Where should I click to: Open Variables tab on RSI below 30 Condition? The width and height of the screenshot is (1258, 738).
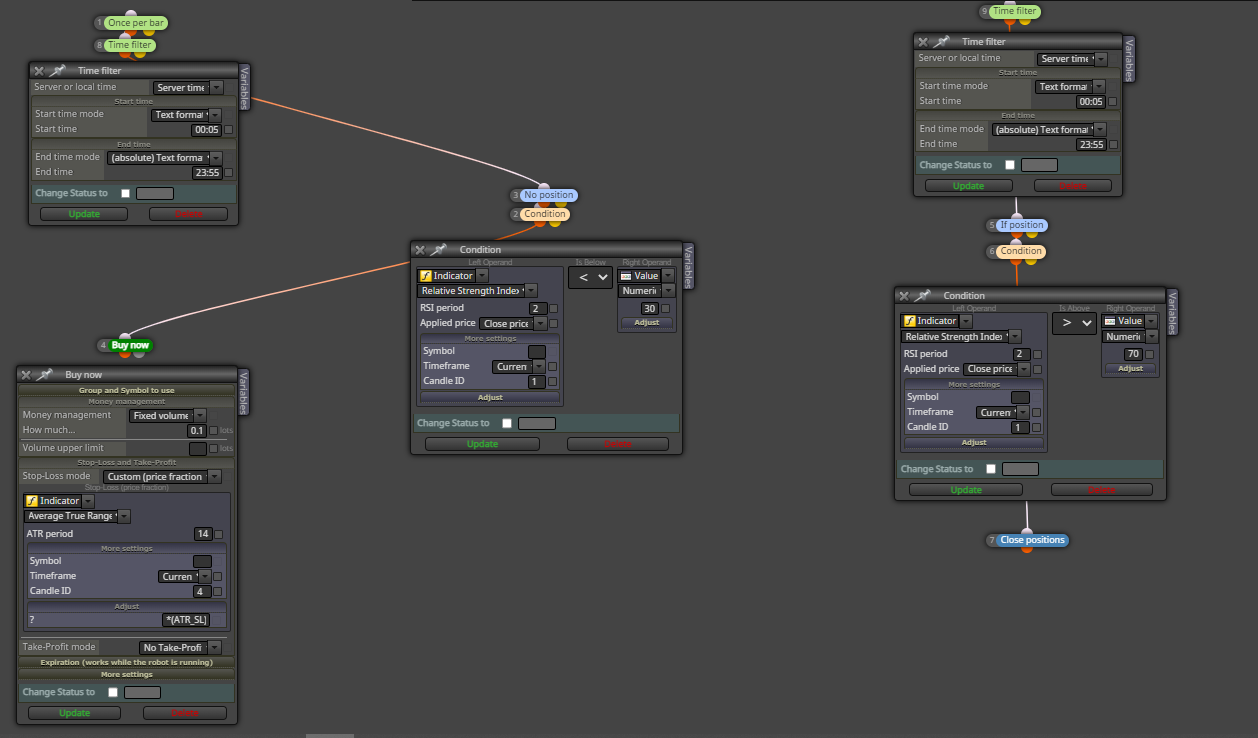coord(687,267)
